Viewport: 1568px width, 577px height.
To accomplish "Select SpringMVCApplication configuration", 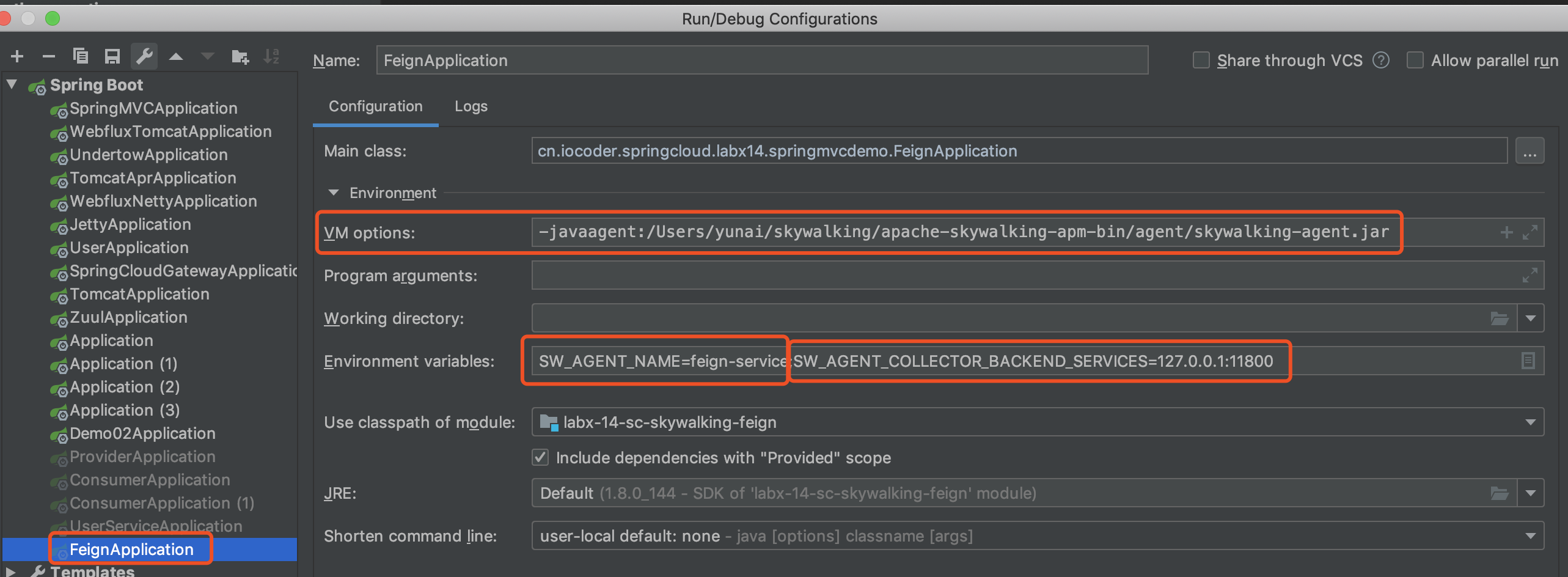I will point(153,108).
